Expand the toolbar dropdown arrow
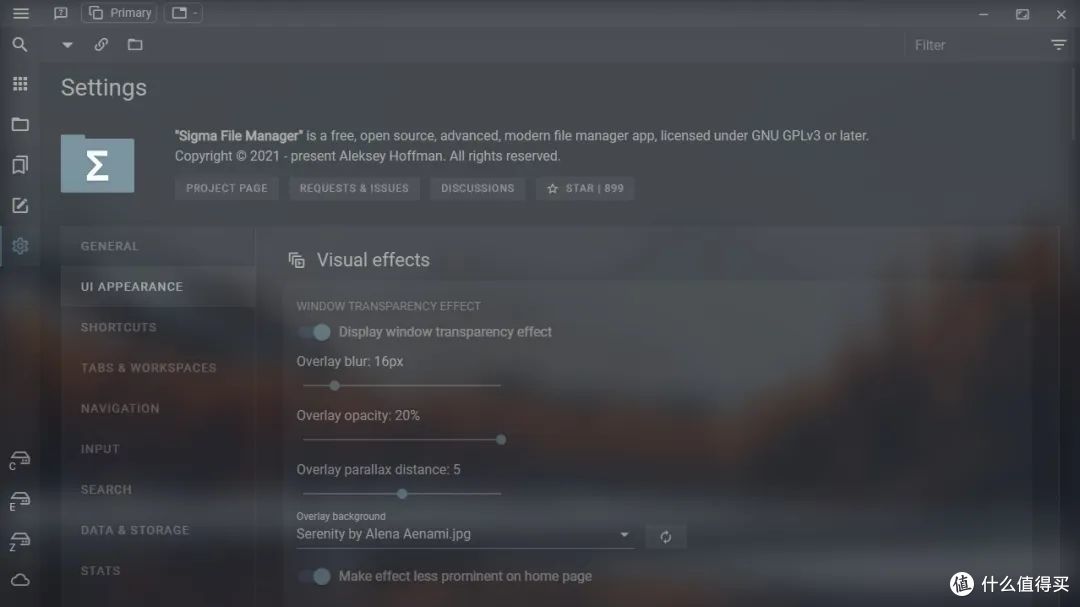Screen dimensions: 1080x607 point(67,45)
